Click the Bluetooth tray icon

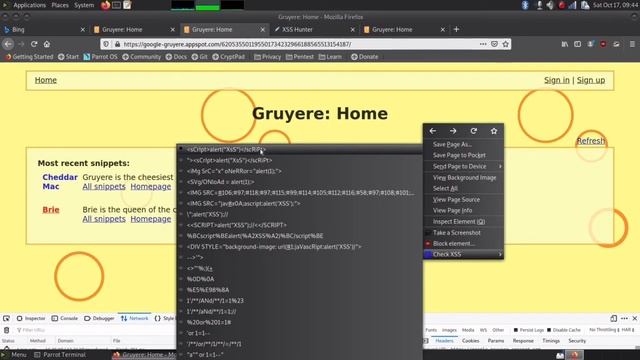(525, 5)
